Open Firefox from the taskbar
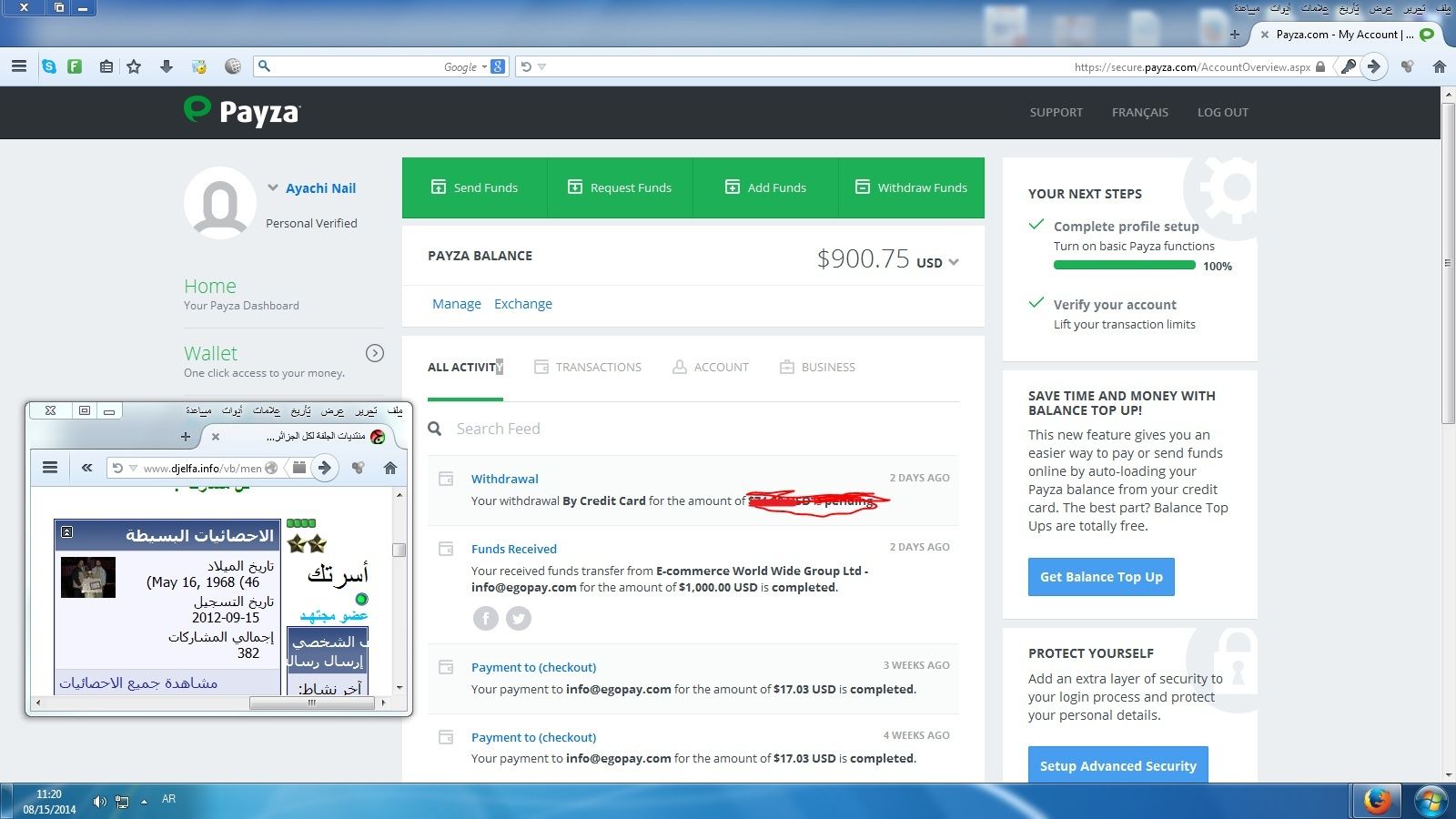The height and width of the screenshot is (819, 1456). 1377,801
